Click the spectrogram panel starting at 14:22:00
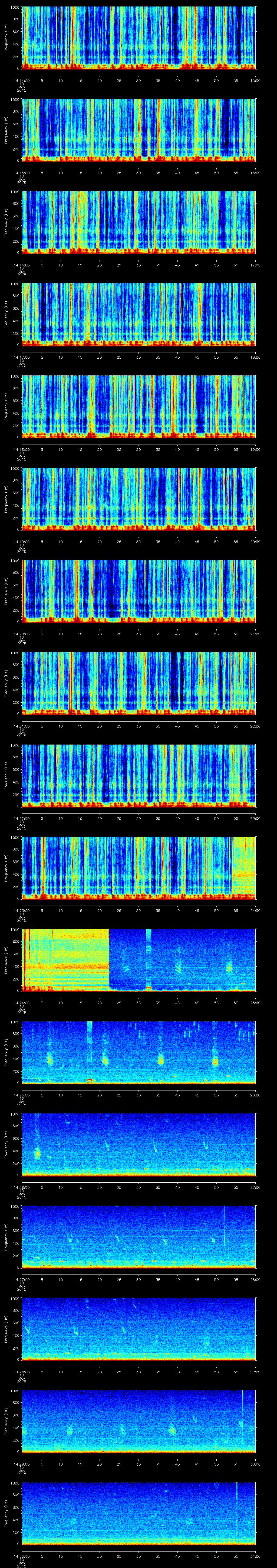The height and width of the screenshot is (1568, 277). 139,775
